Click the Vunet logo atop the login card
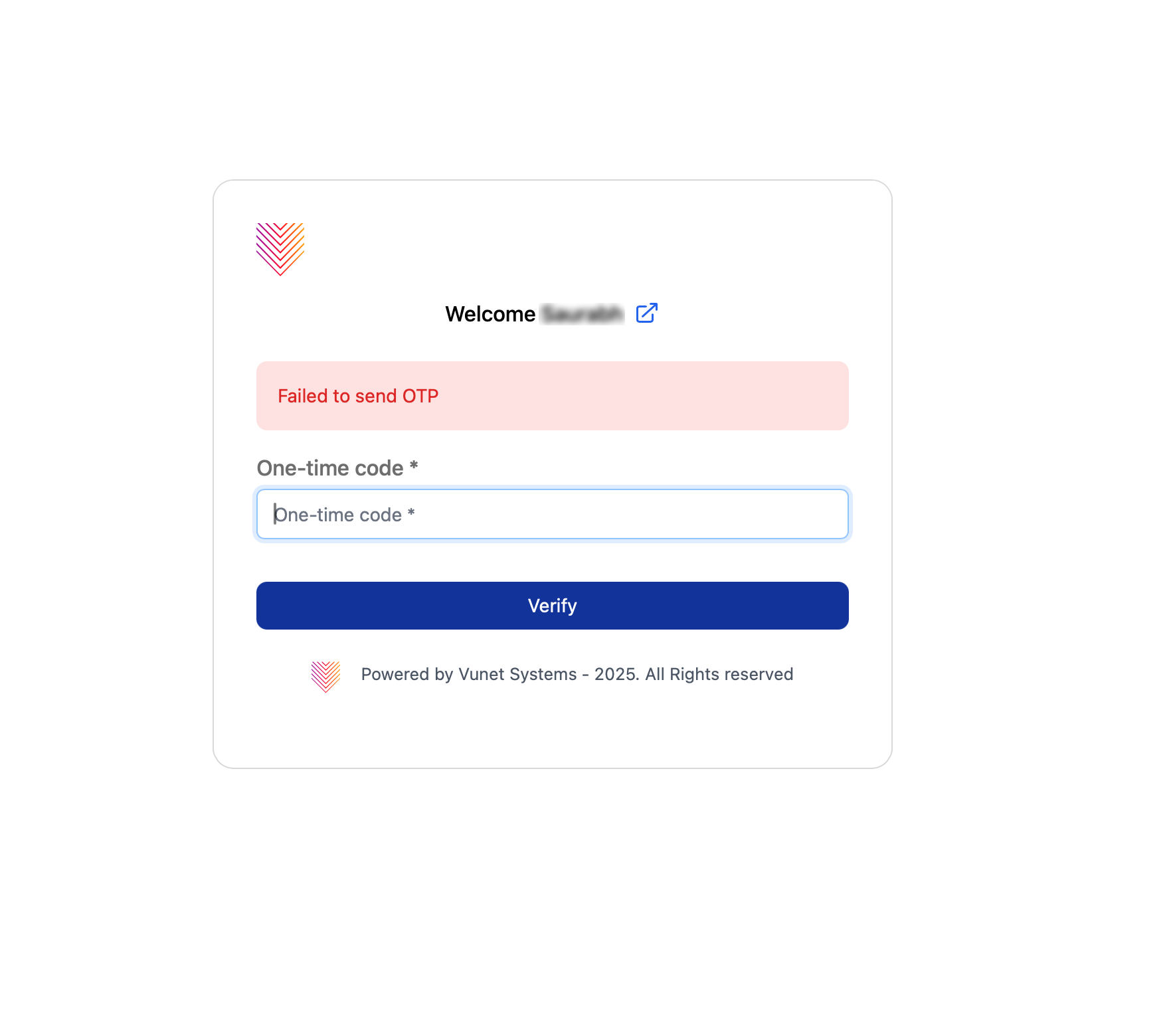 (280, 248)
